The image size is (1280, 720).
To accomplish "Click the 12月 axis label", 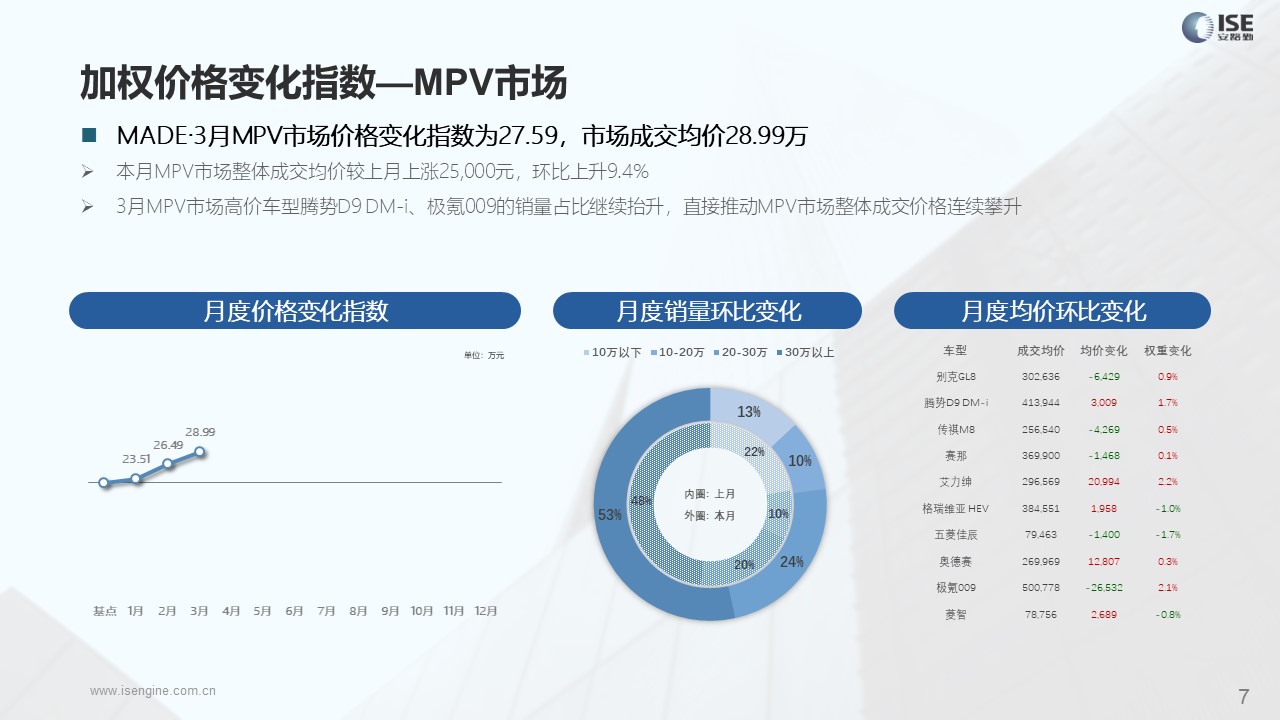I will coord(486,611).
